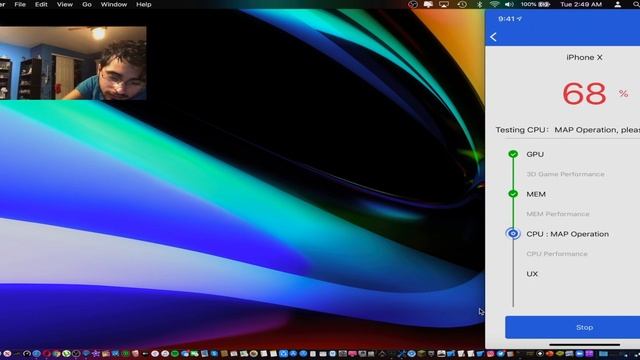Select the CPU : MAP Operation label
This screenshot has width=640, height=360.
[567, 234]
